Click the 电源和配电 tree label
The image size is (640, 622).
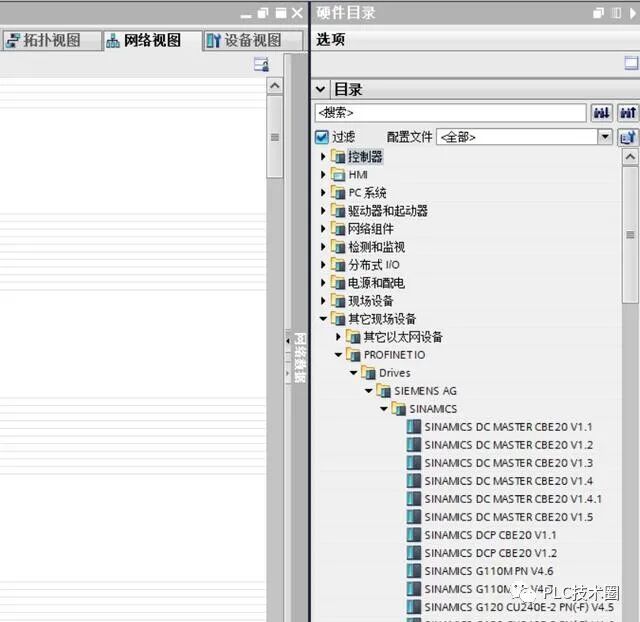(x=376, y=283)
